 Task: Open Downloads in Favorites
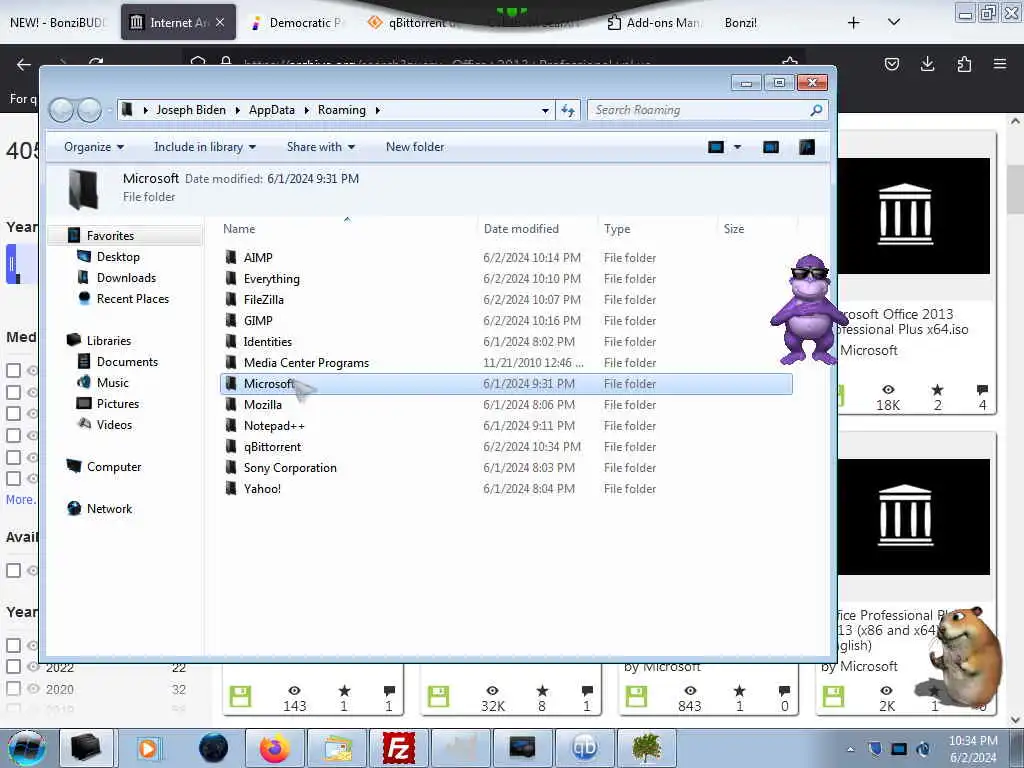(x=126, y=278)
